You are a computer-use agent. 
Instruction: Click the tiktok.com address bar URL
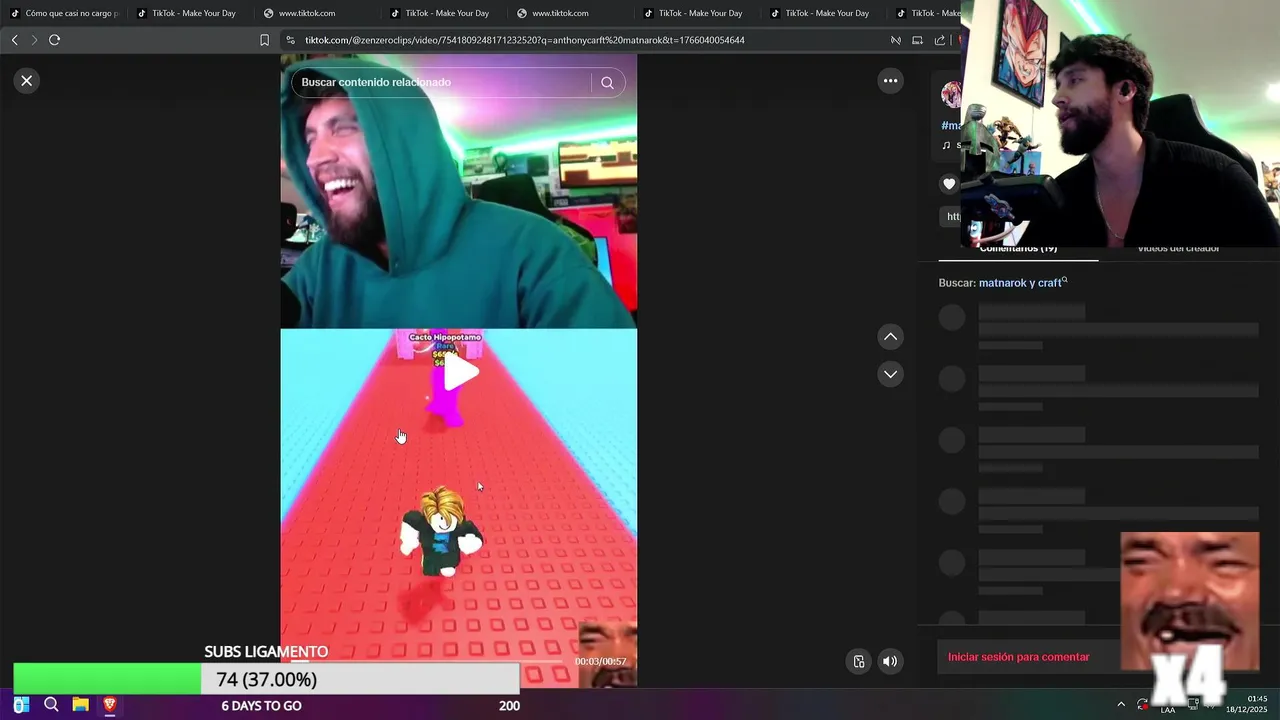coord(524,40)
